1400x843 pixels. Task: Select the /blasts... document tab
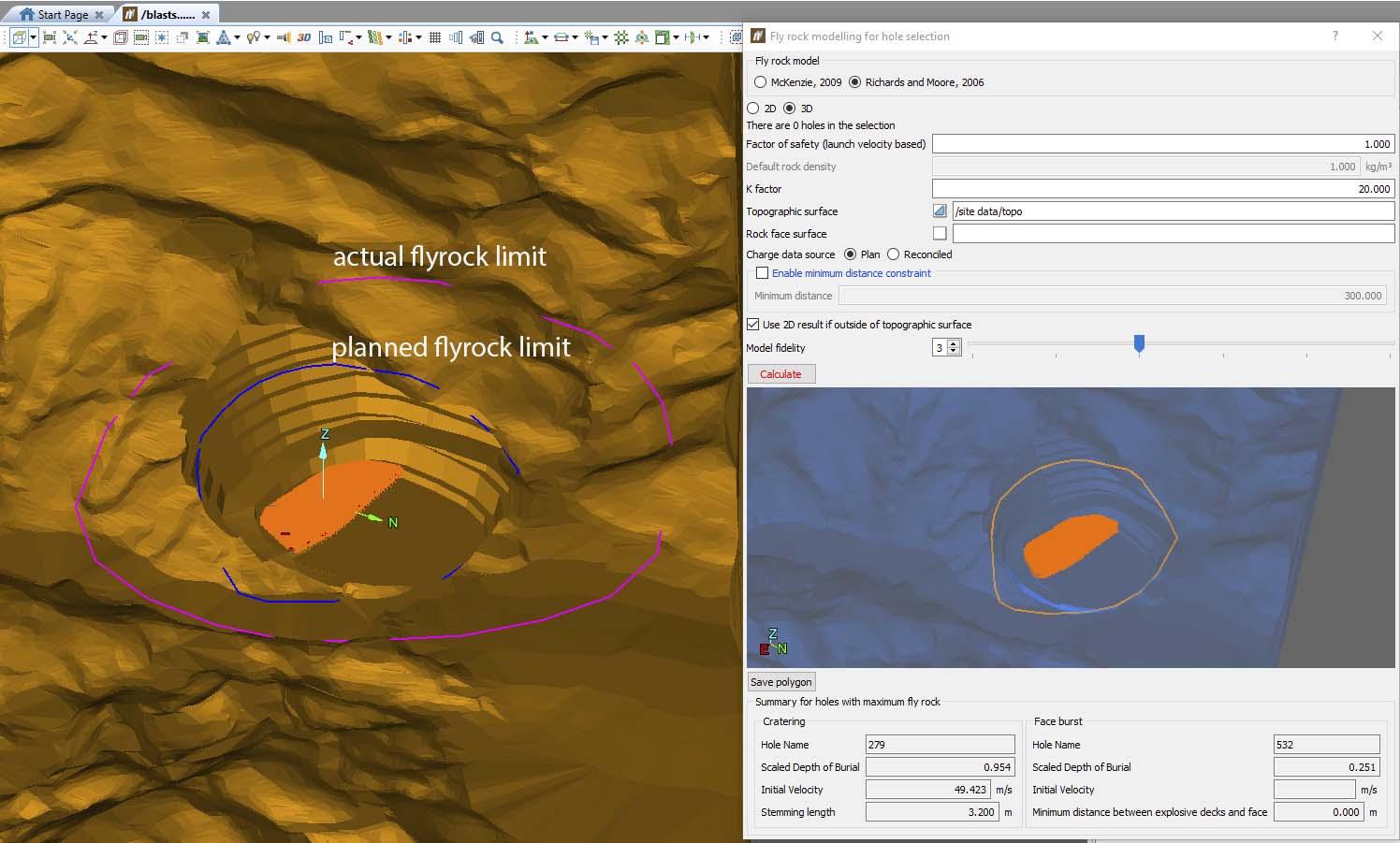(x=167, y=14)
